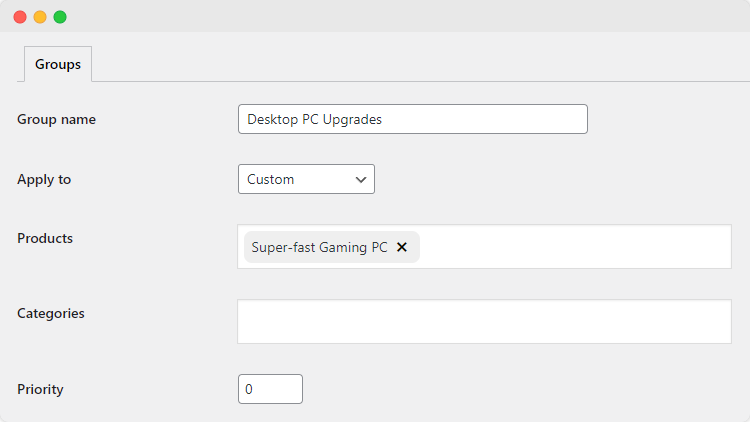Viewport: 750px width, 422px height.
Task: Open the Apply to dropdown
Action: (306, 179)
